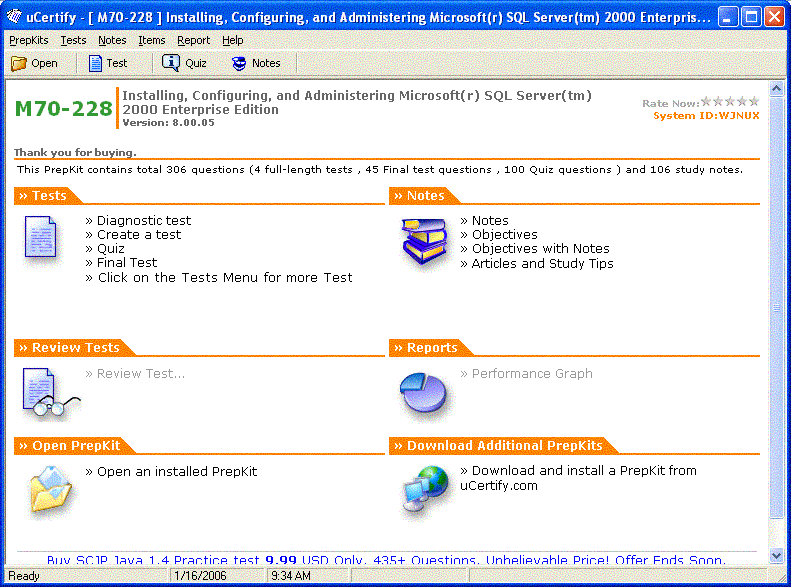Minimize the uCertify window

(x=727, y=17)
